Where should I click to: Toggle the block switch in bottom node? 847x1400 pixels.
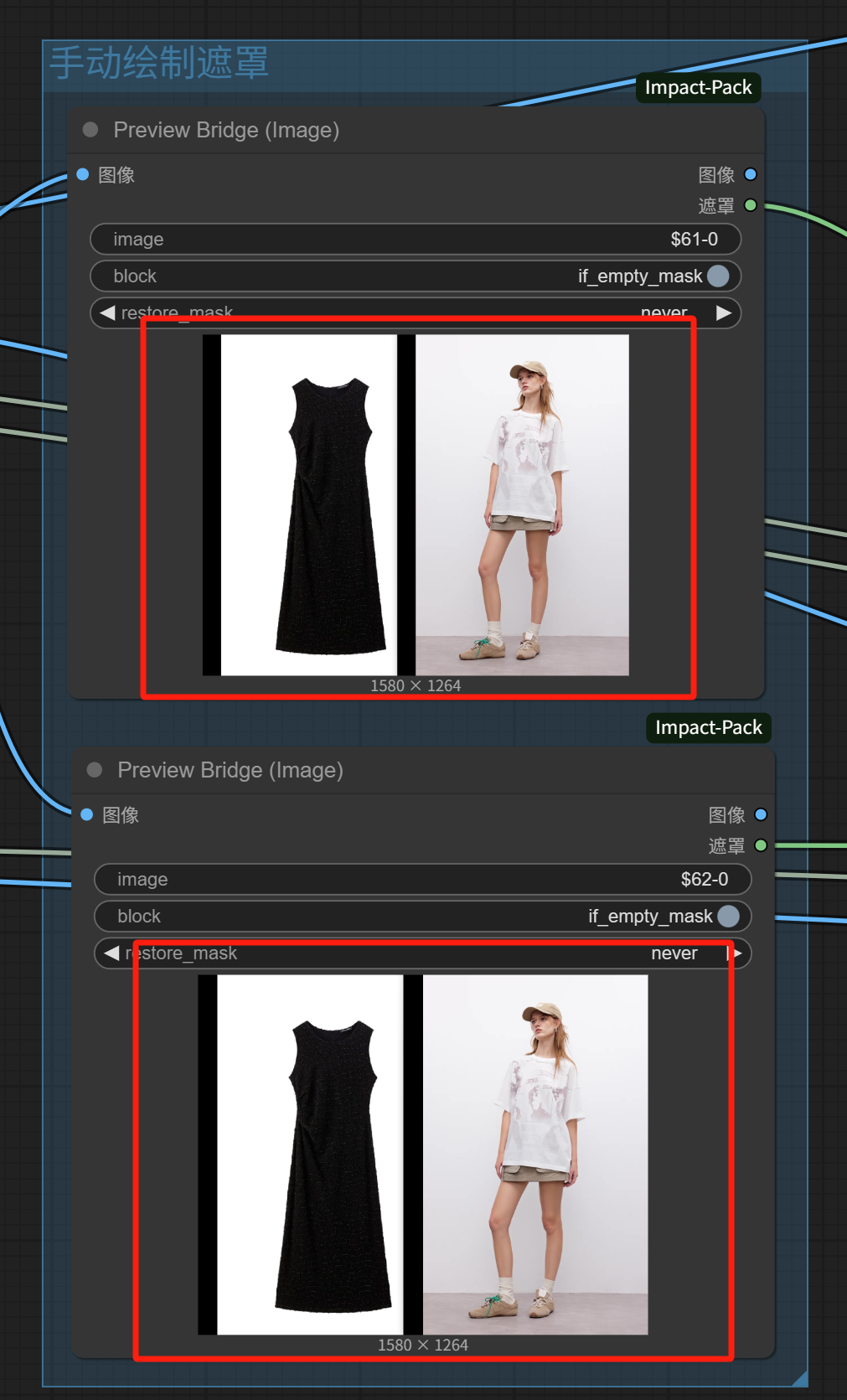point(728,917)
